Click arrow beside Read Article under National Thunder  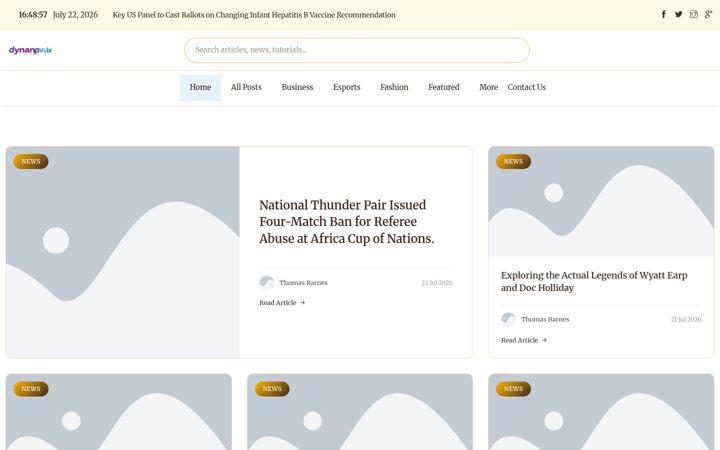[302, 303]
